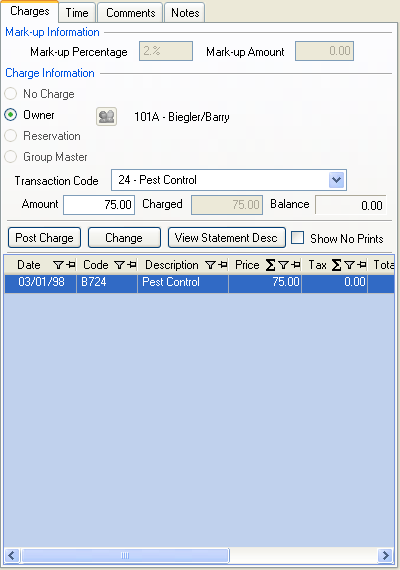Filter the Description column
This screenshot has width=400, height=570.
[x=210, y=265]
